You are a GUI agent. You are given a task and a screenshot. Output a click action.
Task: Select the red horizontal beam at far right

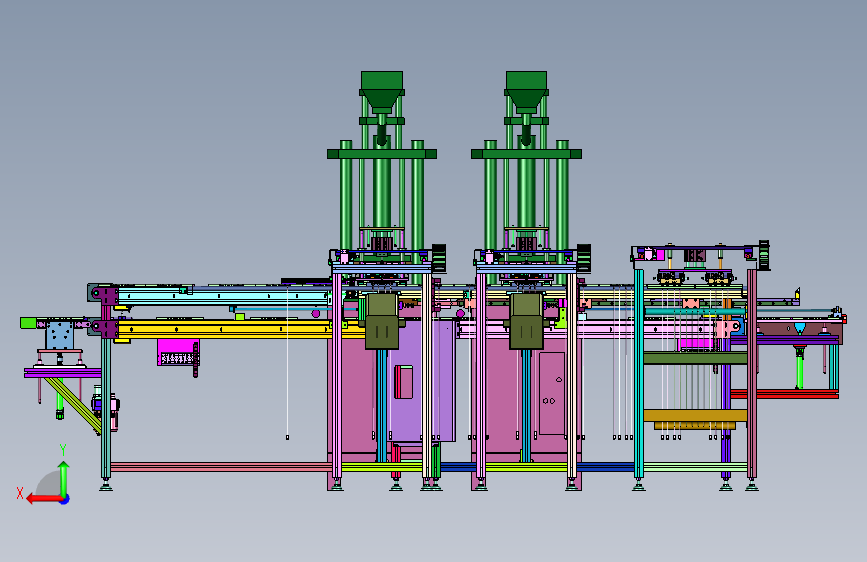784,394
